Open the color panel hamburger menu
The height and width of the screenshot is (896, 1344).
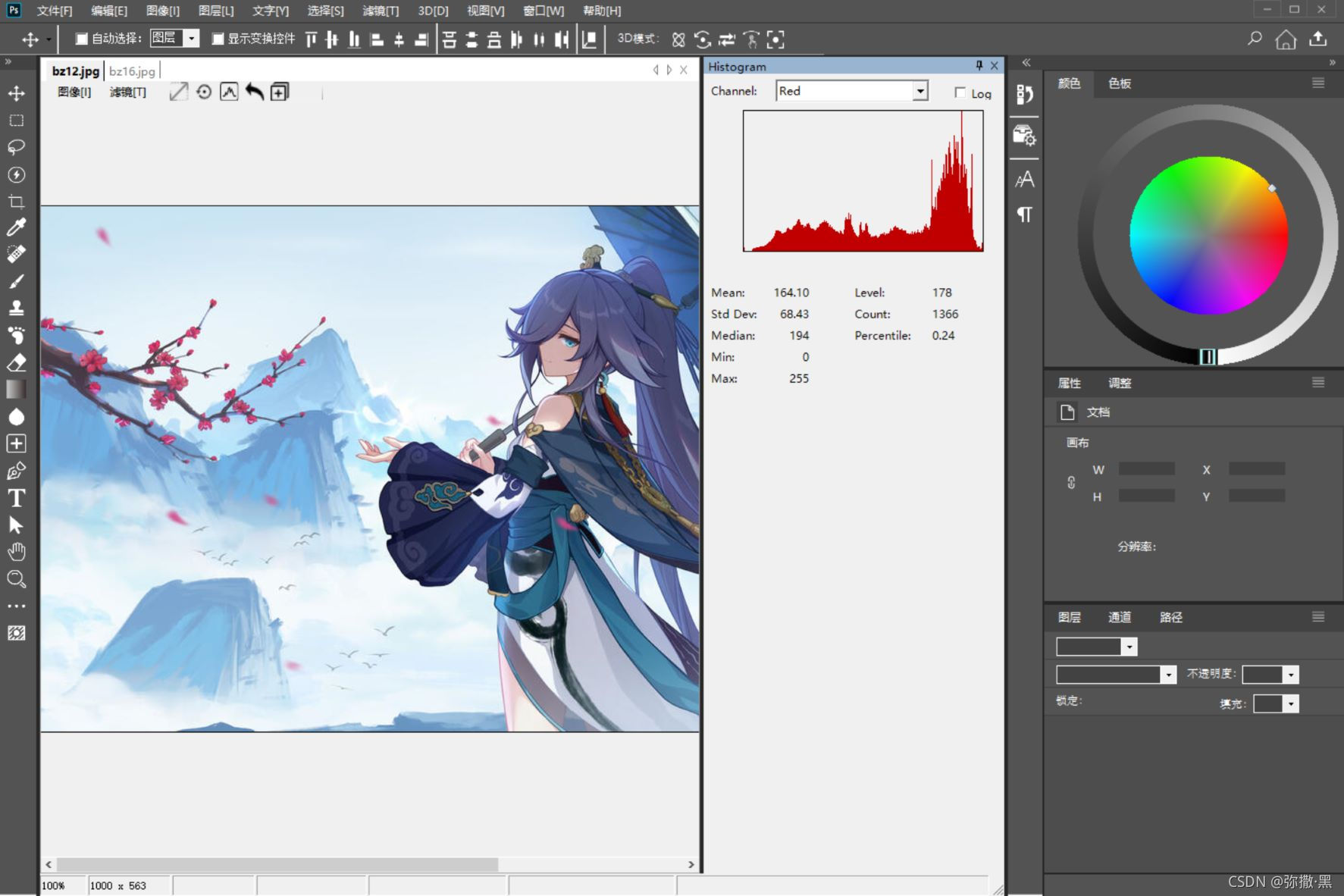tap(1318, 83)
